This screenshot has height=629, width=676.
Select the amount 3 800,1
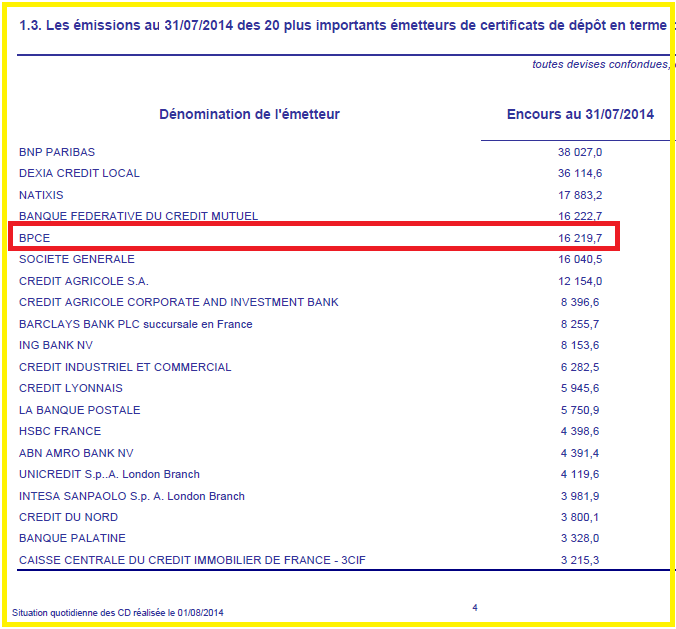coord(580,517)
